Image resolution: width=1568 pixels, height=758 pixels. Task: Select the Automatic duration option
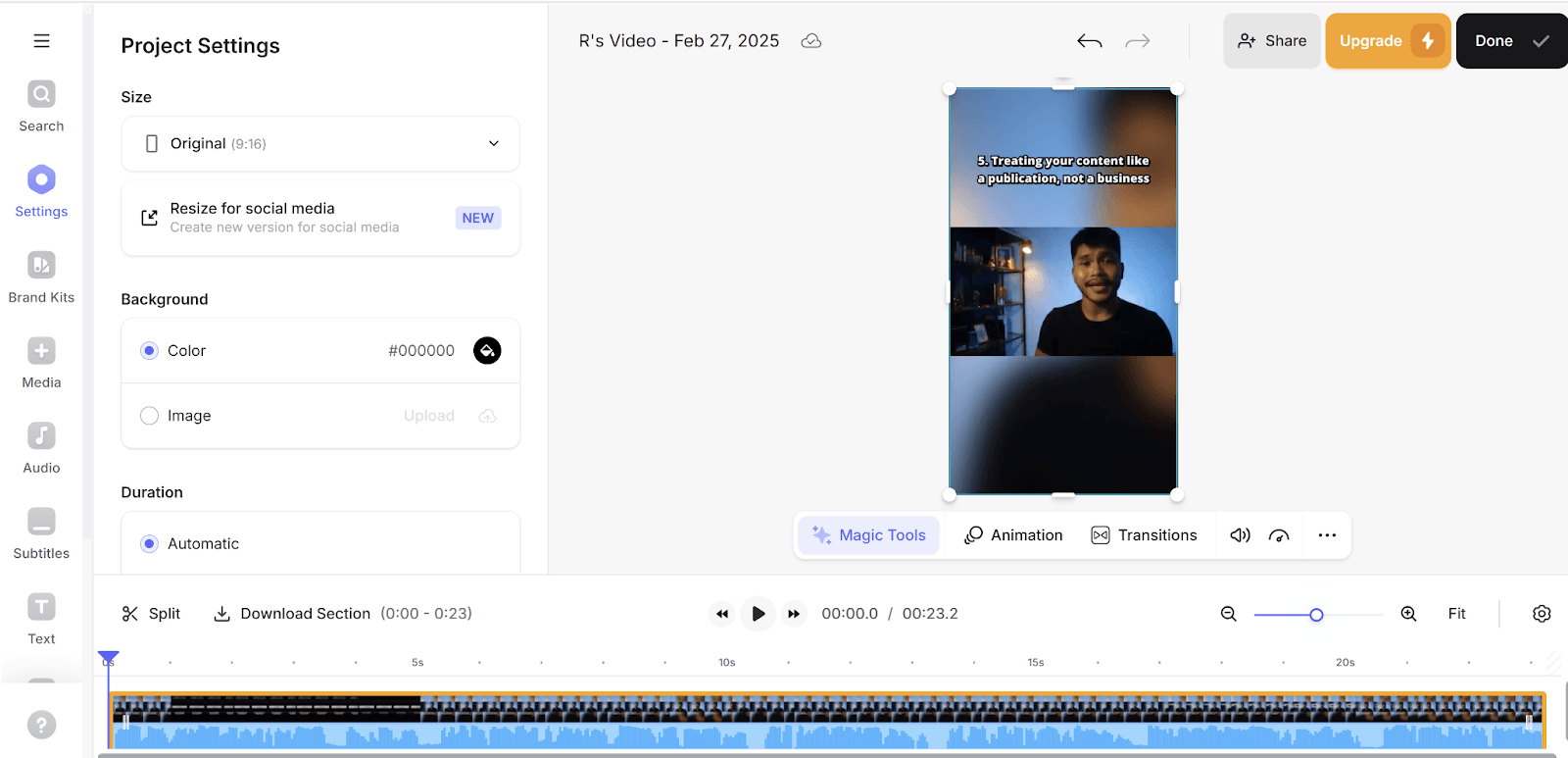pyautogui.click(x=149, y=543)
